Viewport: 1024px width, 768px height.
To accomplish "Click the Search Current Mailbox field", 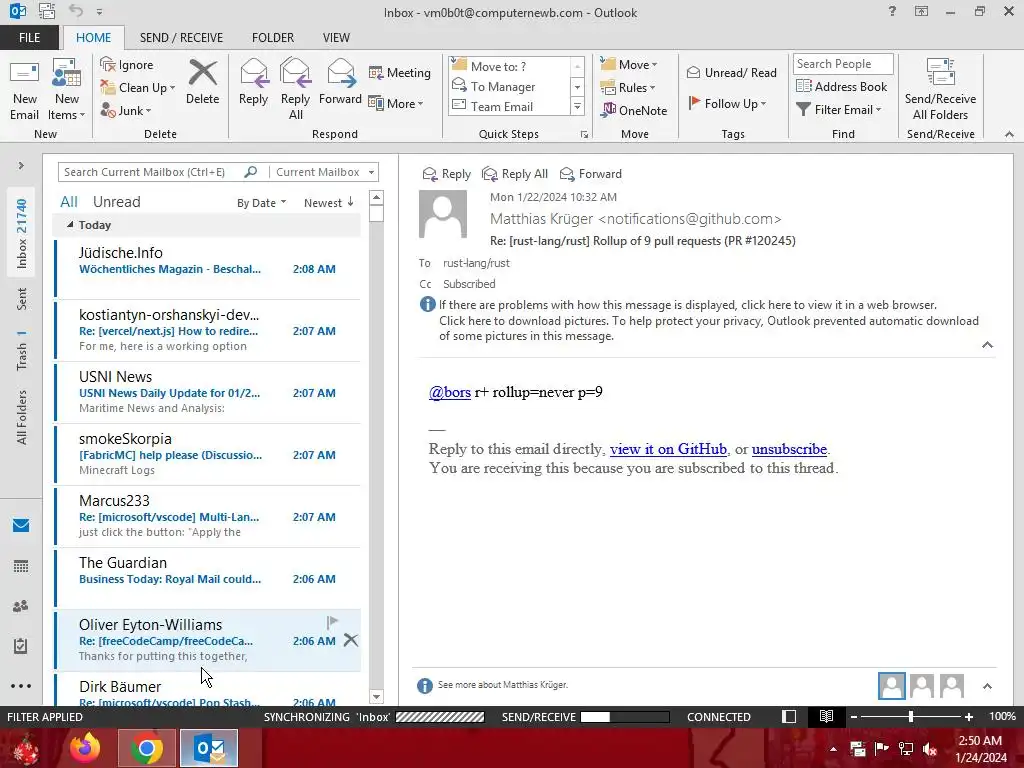I will 153,172.
